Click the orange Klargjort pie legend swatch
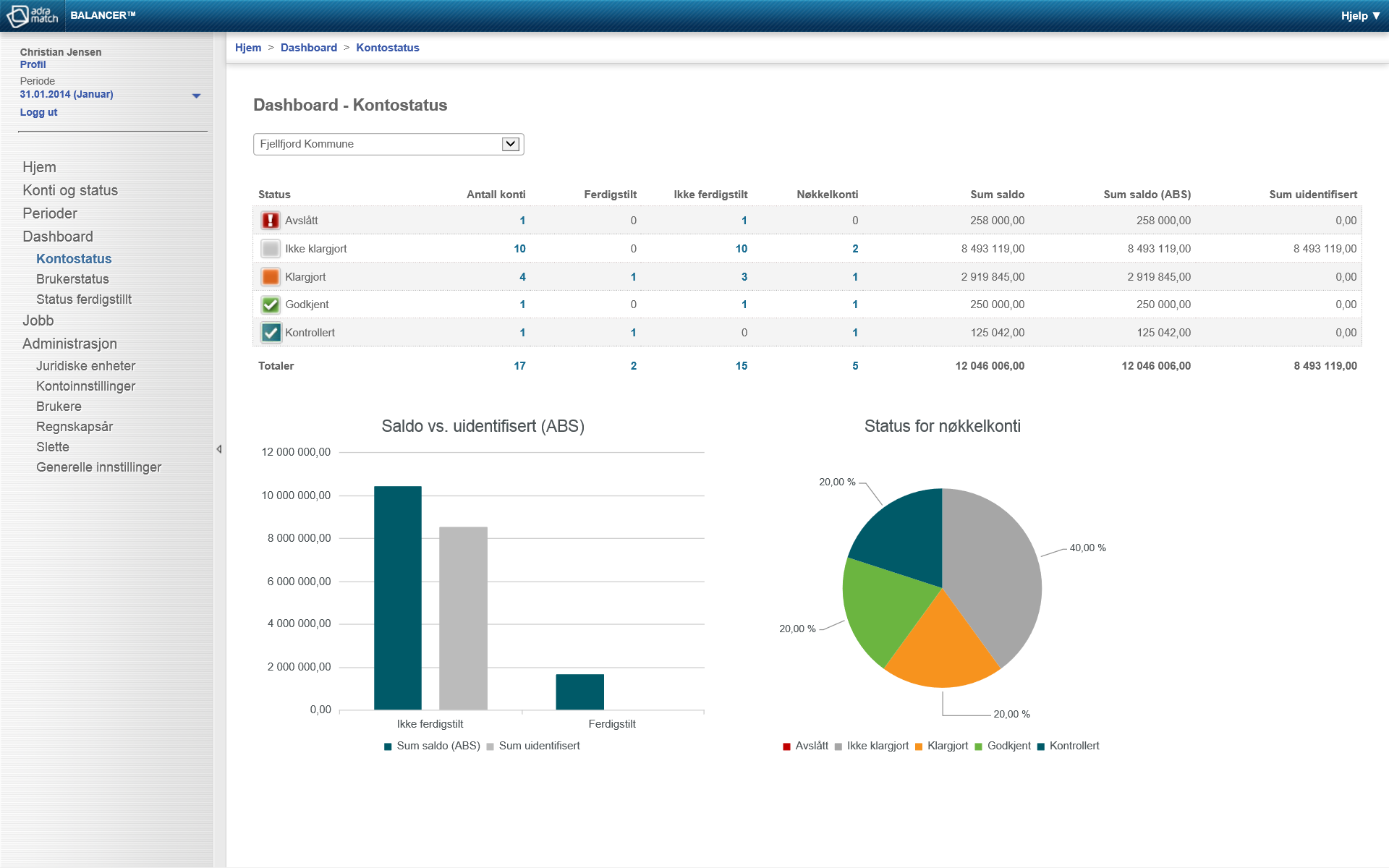This screenshot has height=868, width=1389. click(919, 746)
